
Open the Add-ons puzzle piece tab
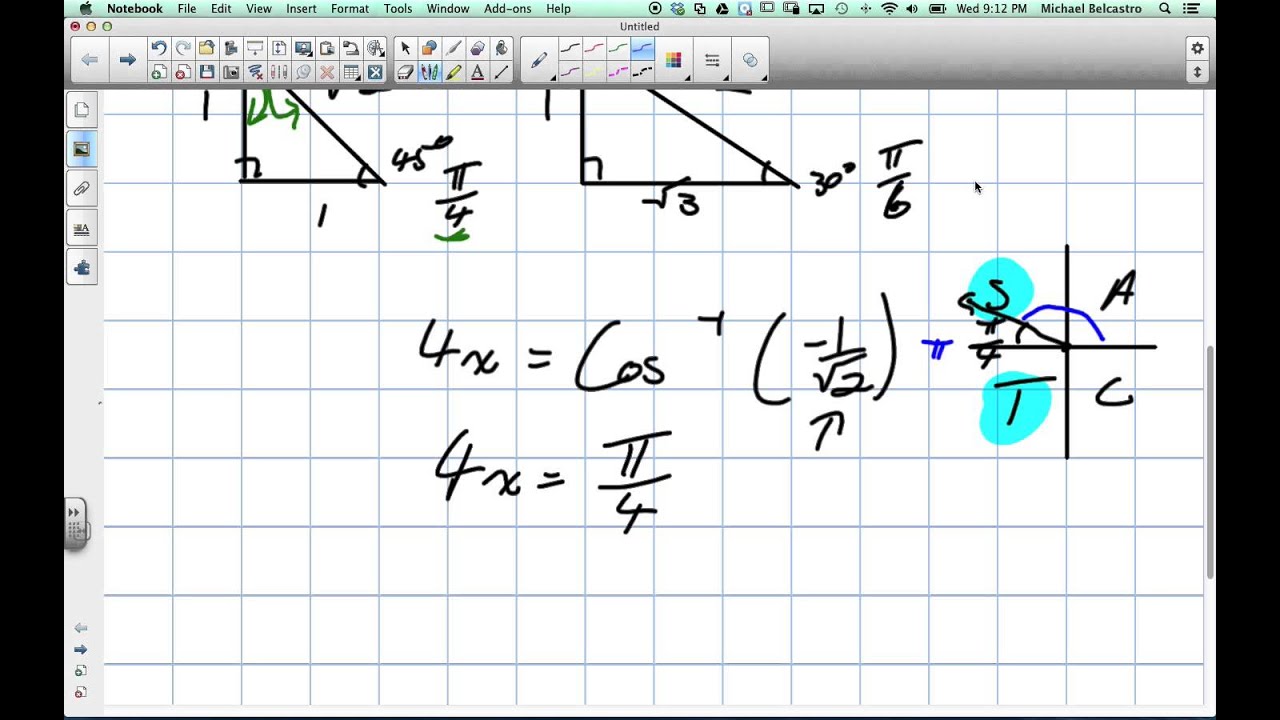(x=82, y=267)
